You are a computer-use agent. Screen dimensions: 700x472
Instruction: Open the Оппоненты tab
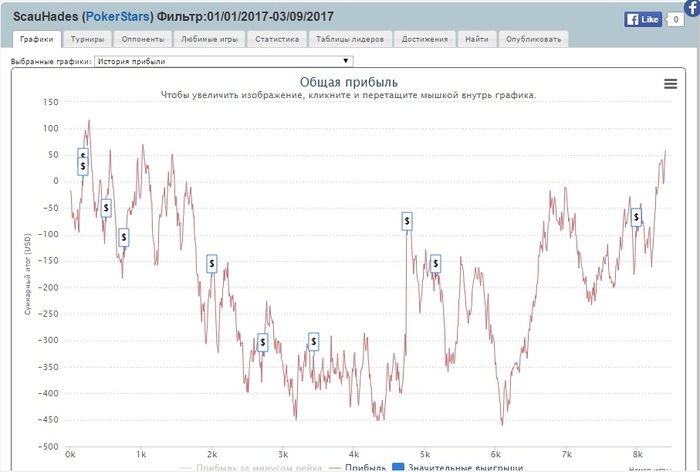coord(143,39)
